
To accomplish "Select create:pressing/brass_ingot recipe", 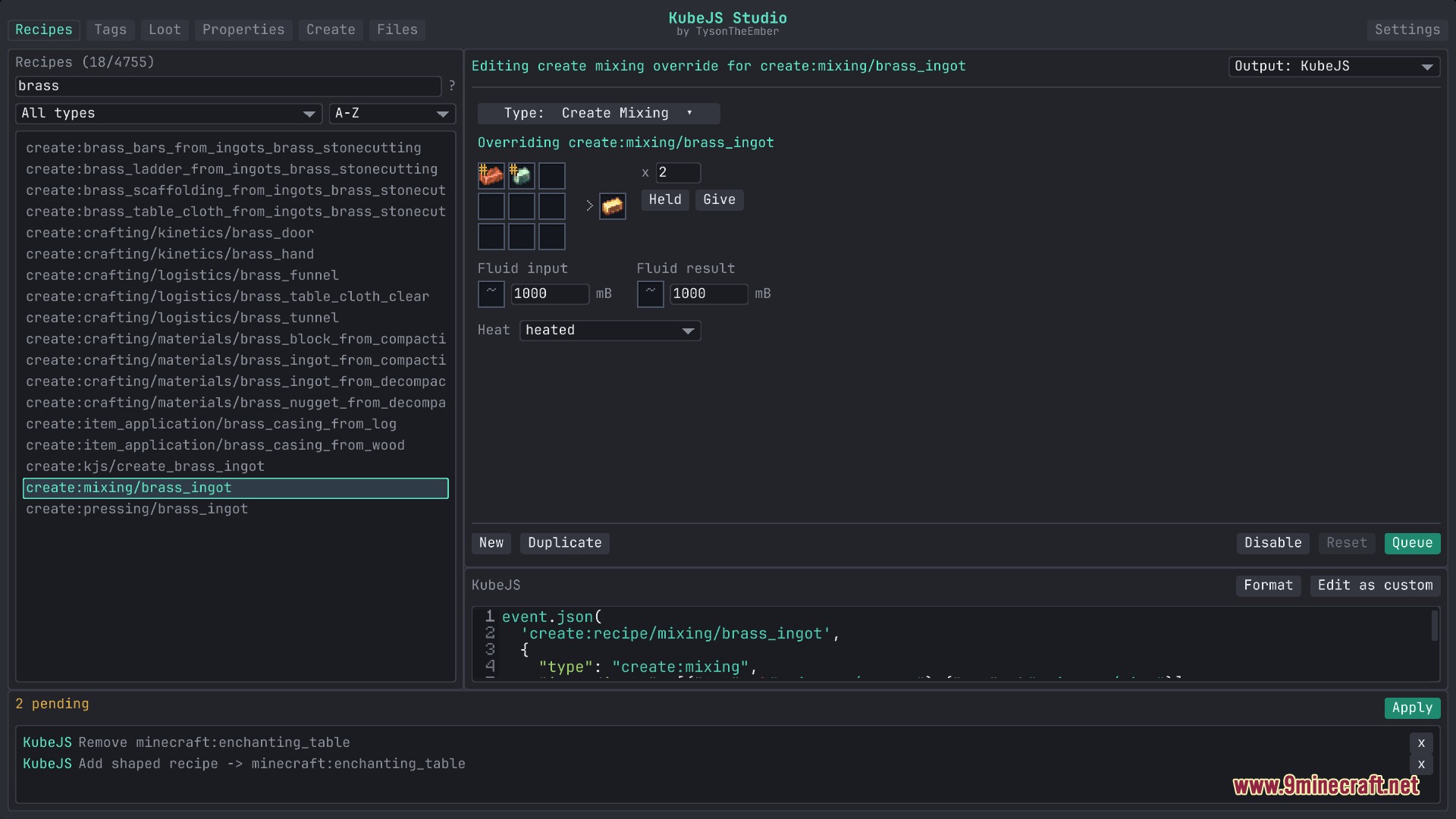I will tap(236, 510).
